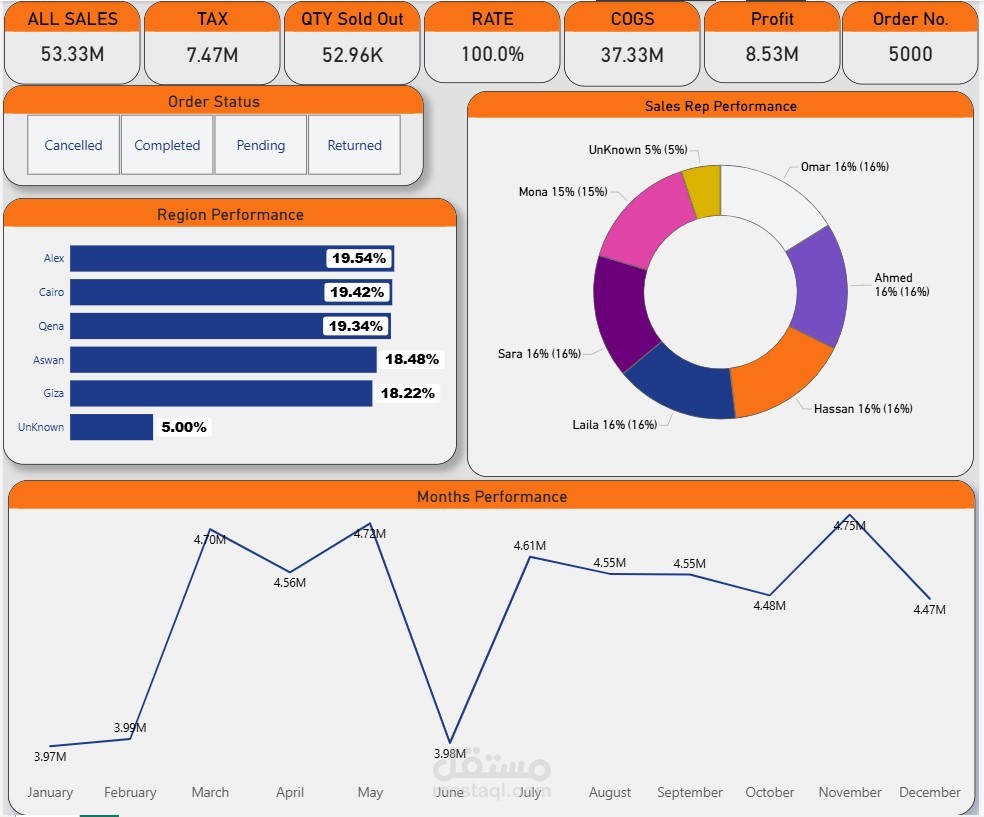Select the UnKnown region bar
Viewport: 984px width, 817px height.
coord(112,427)
